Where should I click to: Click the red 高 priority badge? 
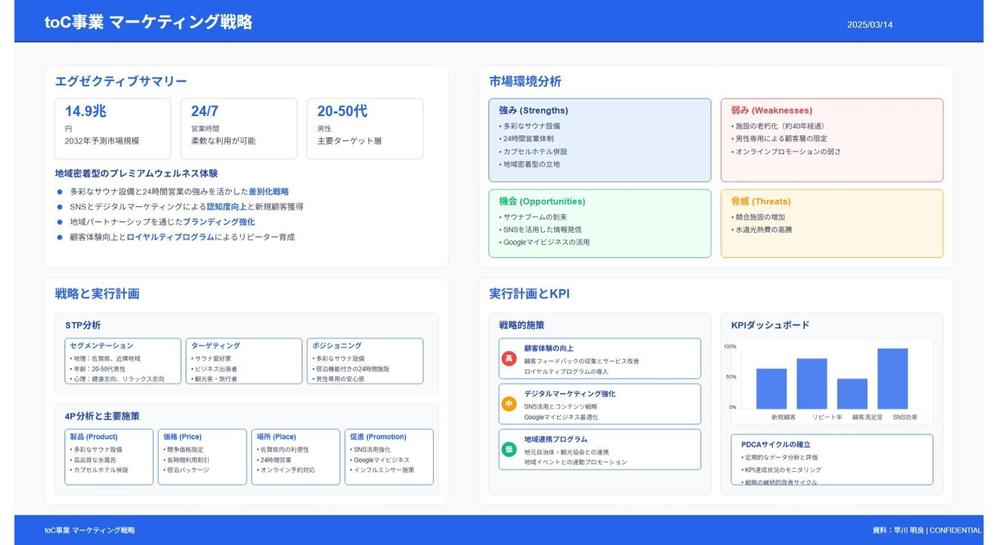tap(509, 358)
